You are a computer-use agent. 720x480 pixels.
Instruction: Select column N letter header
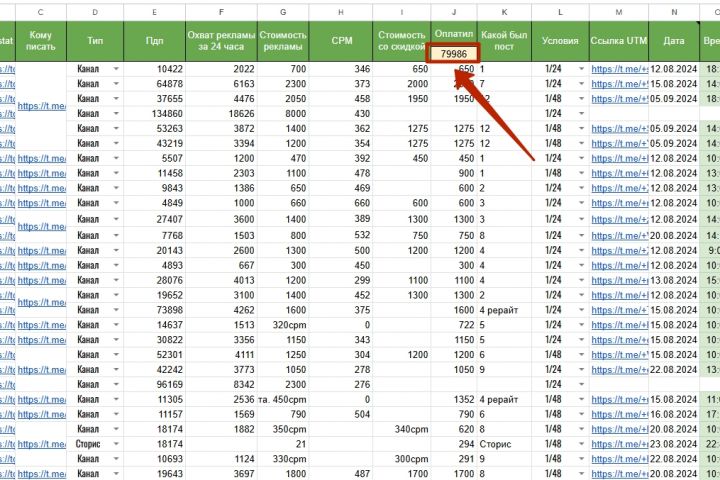tap(674, 12)
